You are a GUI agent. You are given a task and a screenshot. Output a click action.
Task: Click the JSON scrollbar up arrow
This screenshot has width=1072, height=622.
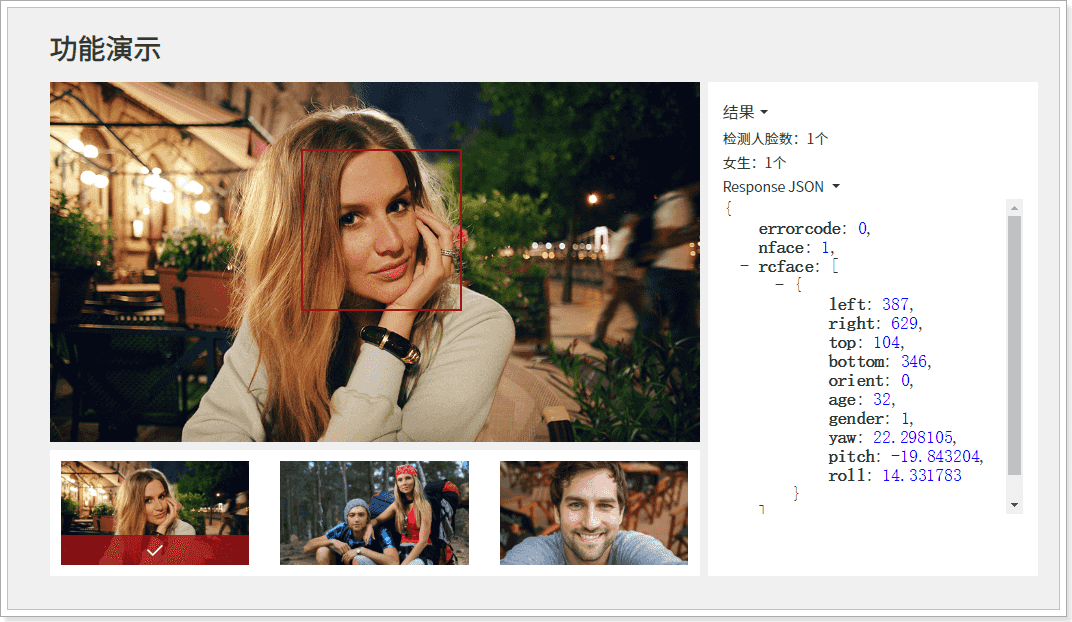point(1015,208)
